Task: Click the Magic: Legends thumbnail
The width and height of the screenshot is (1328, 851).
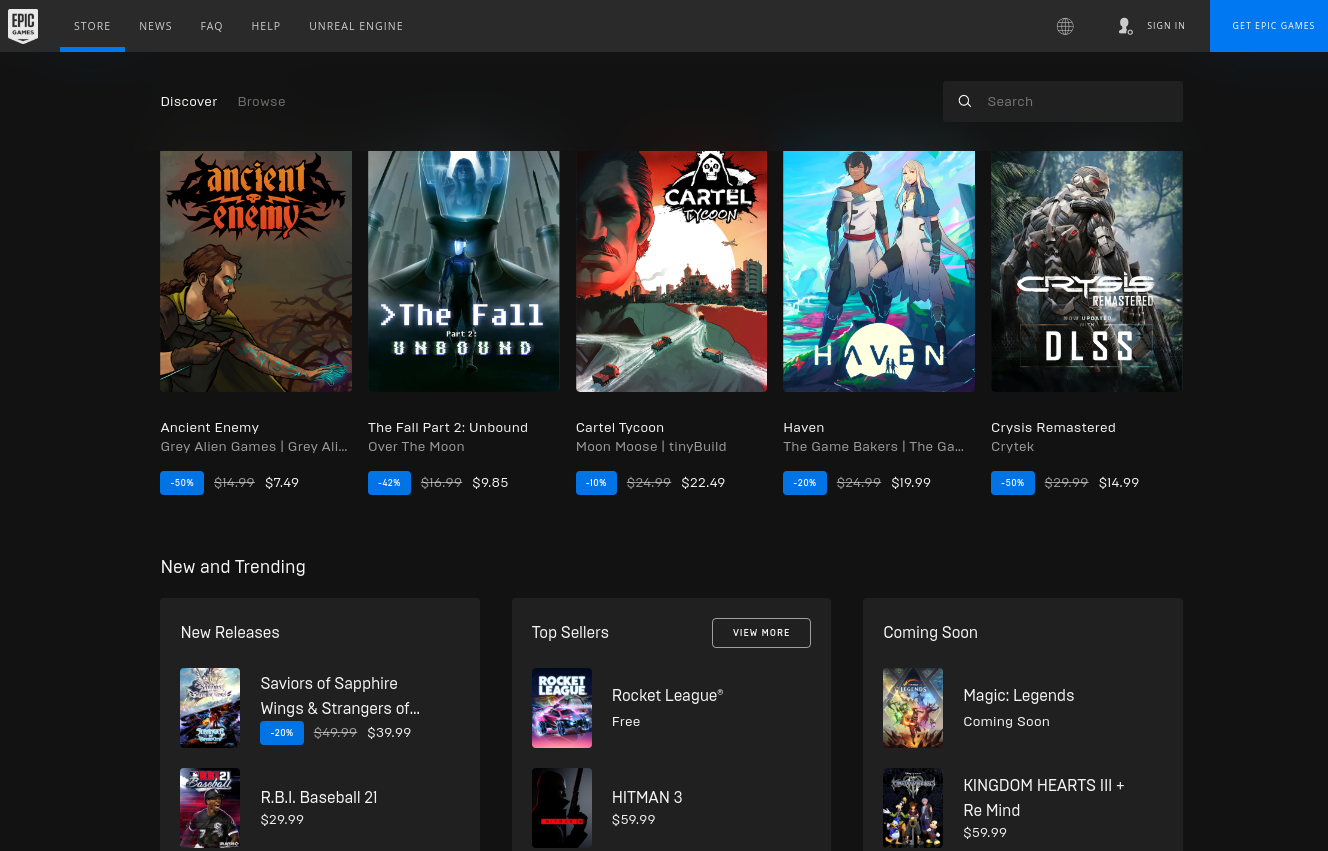Action: tap(913, 708)
